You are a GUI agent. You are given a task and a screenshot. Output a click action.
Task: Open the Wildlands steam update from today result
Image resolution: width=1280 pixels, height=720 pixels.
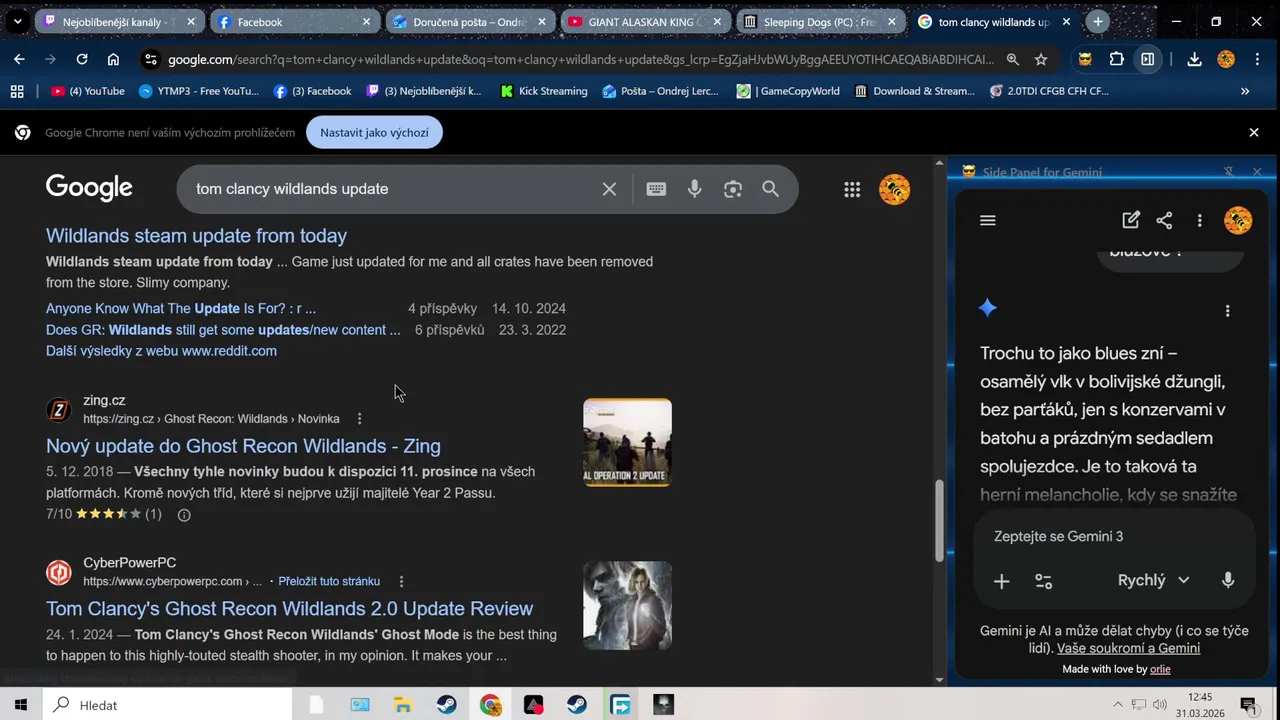click(196, 236)
